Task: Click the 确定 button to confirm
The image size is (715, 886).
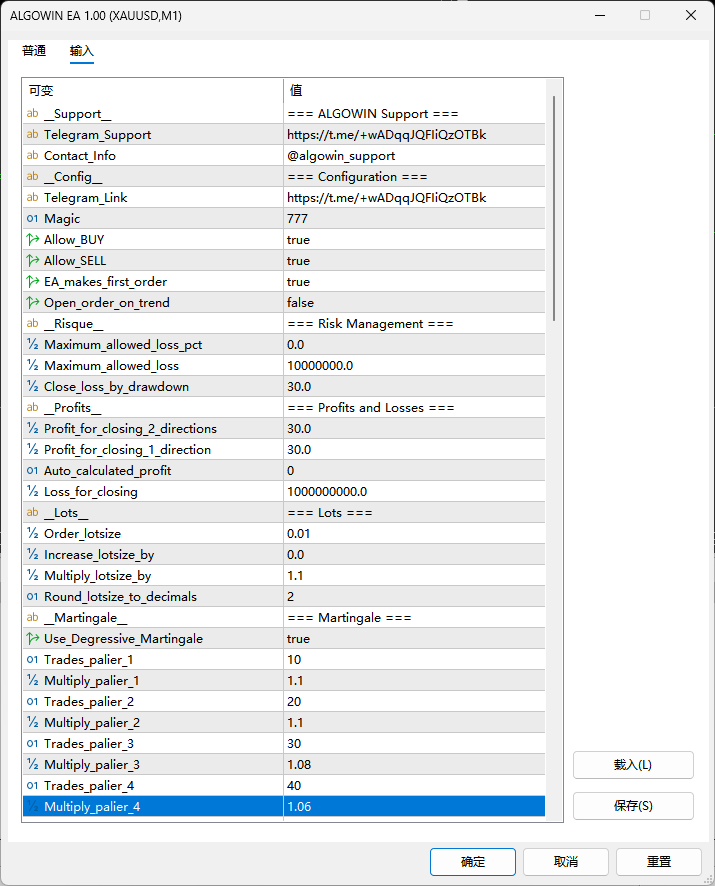Action: [473, 862]
